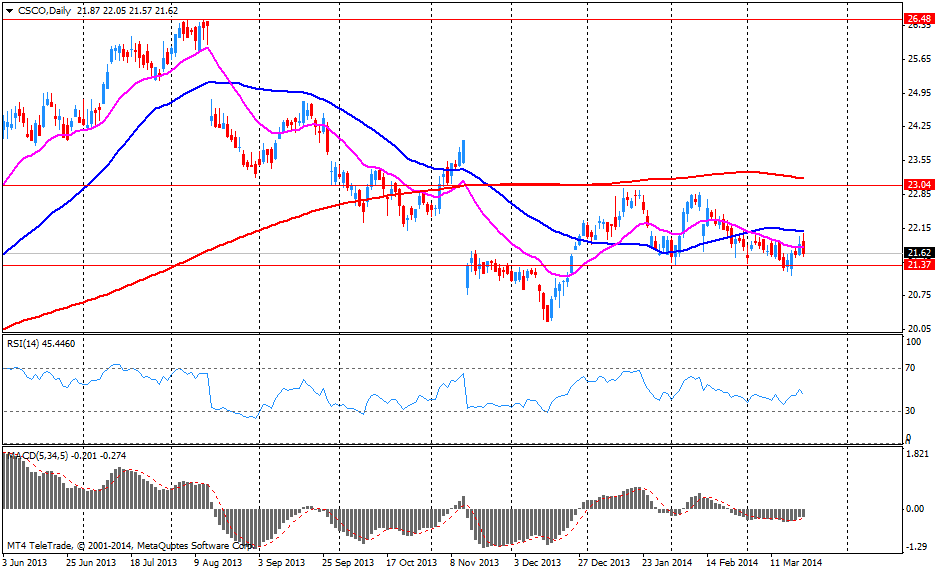Click the 8 Nov 2013 date label
Viewport: 942px width, 571px height.
click(476, 563)
